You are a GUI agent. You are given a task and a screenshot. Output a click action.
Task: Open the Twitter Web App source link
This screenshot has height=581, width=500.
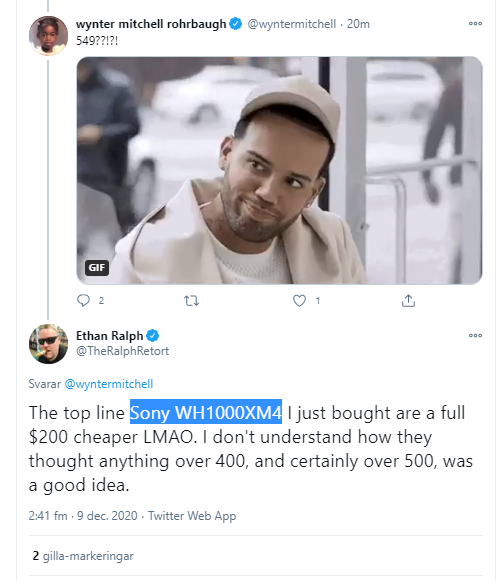(192, 516)
